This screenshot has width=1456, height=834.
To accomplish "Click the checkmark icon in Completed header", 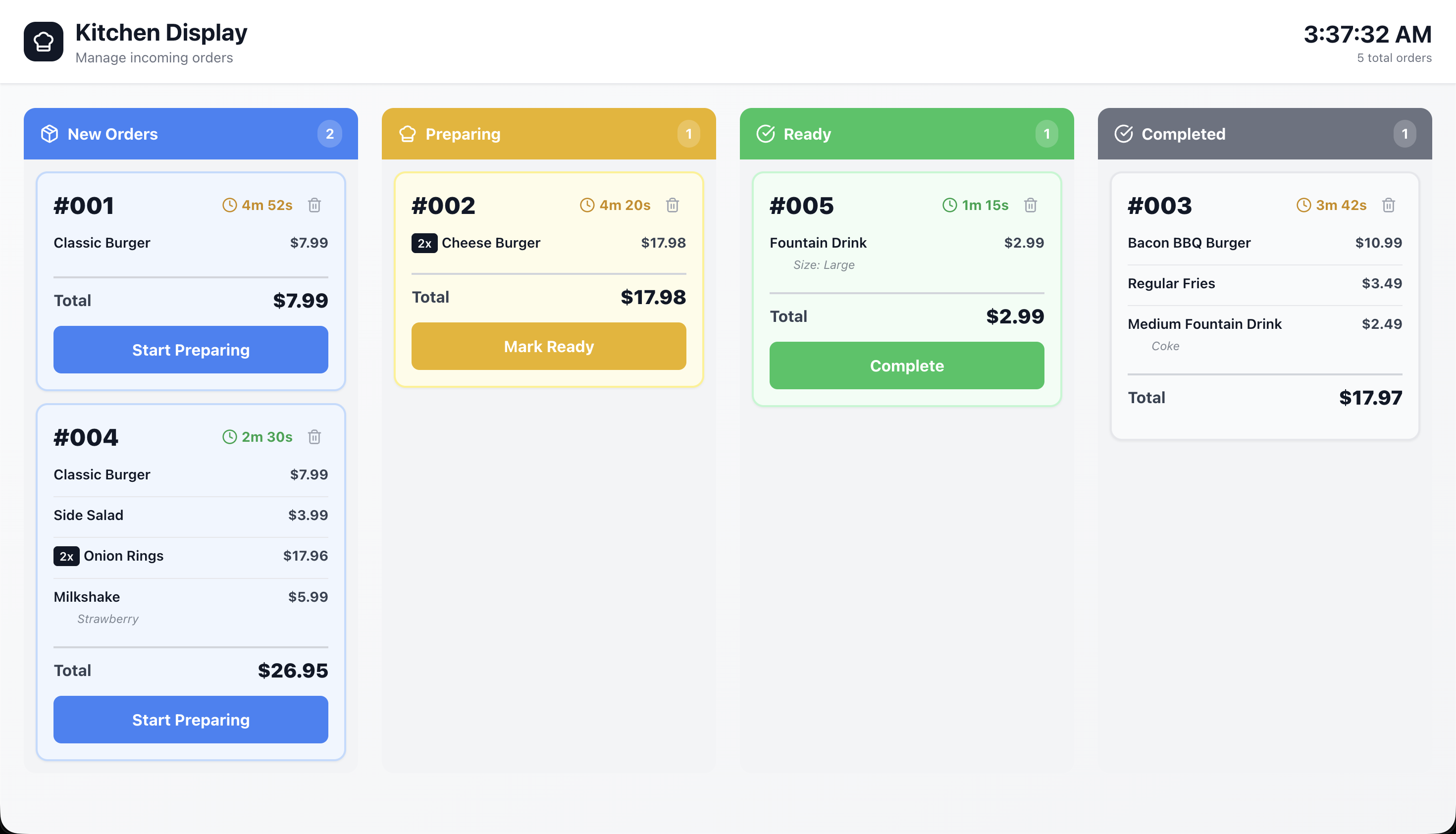I will pos(1123,134).
